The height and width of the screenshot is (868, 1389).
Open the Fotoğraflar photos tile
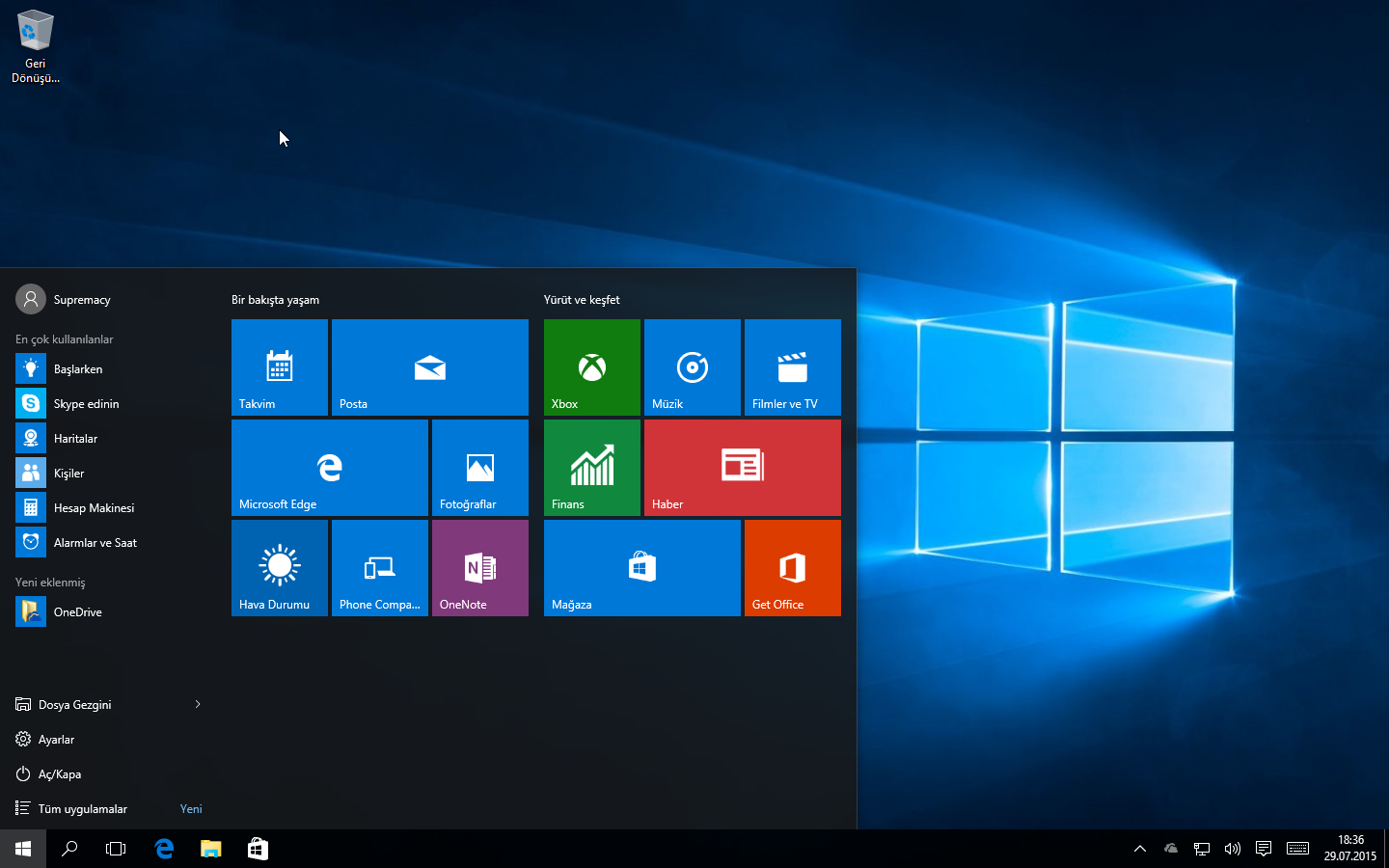click(480, 468)
